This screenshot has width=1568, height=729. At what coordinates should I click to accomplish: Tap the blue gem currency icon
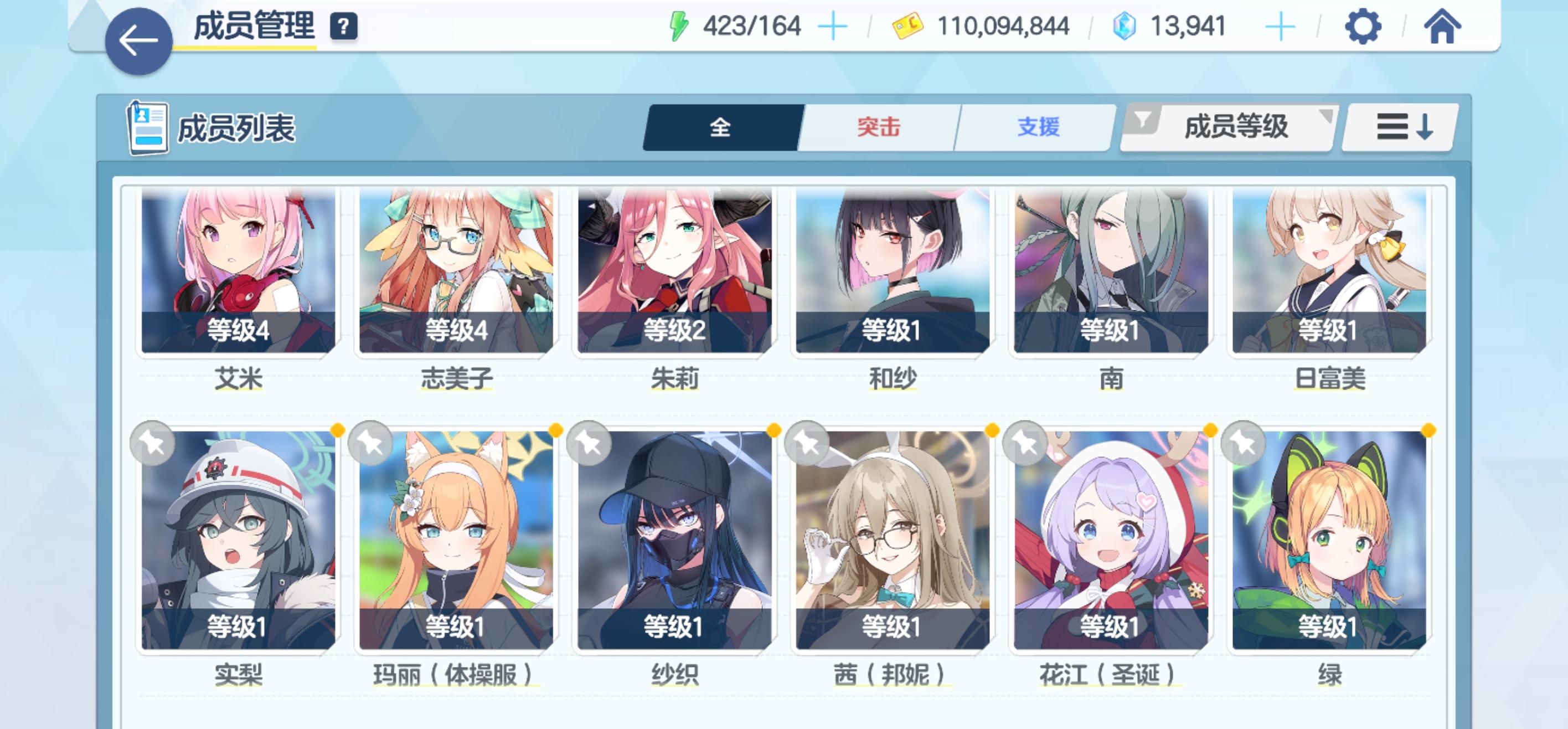1125,26
